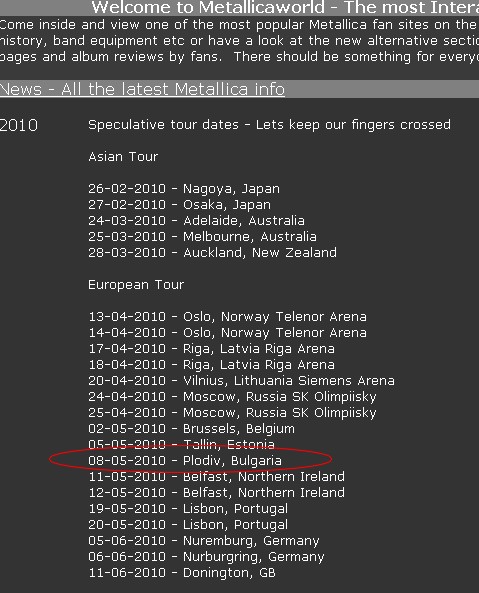The image size is (479, 593).
Task: Select the Brussels, Belgium date
Action: (x=191, y=428)
